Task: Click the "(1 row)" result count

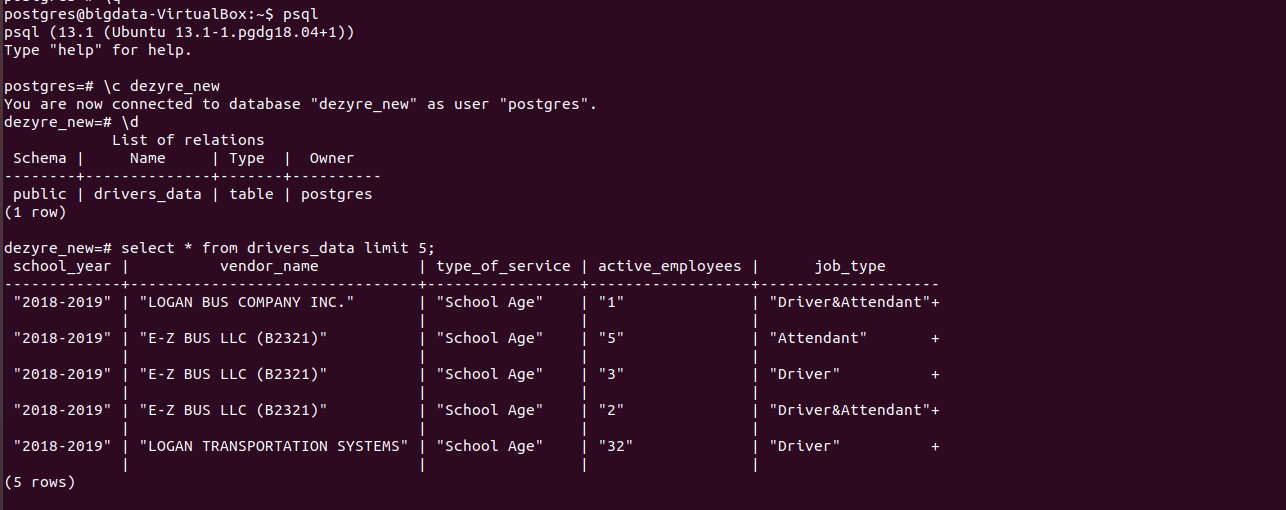Action: (x=35, y=212)
